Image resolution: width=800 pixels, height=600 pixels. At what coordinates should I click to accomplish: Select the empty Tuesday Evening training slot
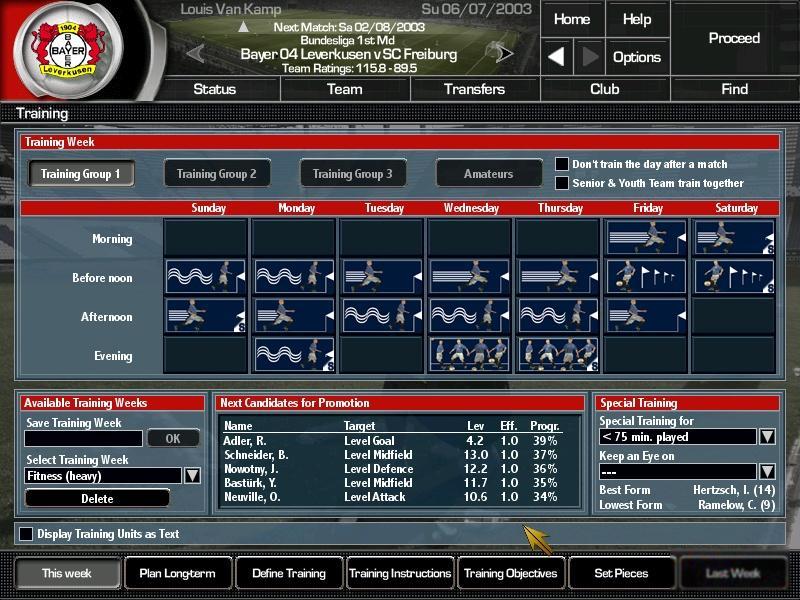click(x=382, y=355)
